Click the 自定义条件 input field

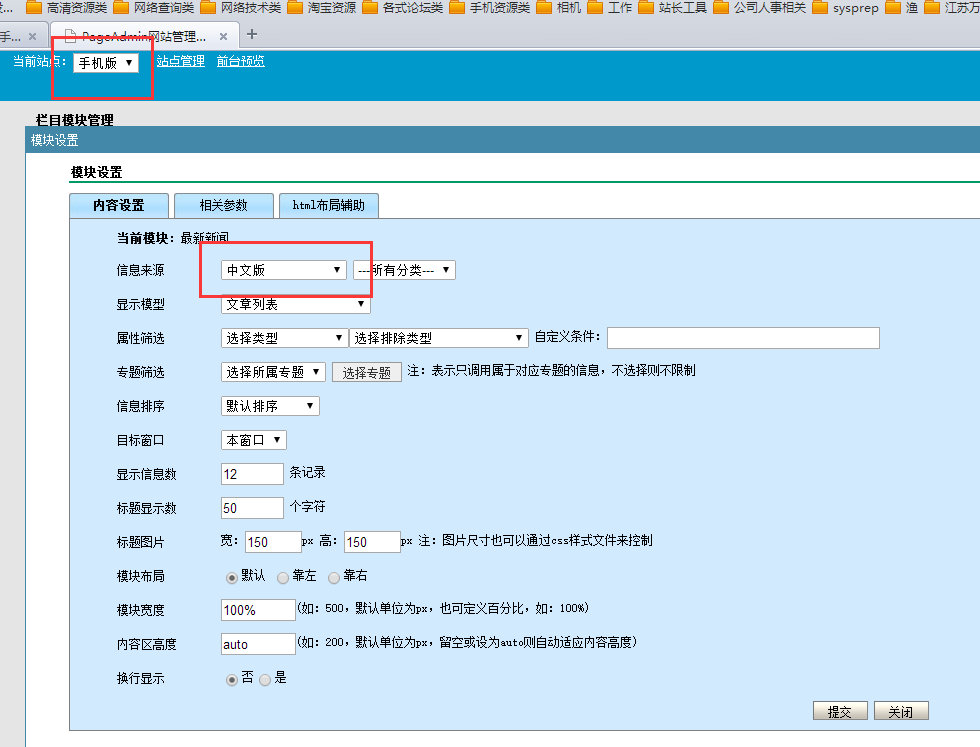click(x=742, y=338)
